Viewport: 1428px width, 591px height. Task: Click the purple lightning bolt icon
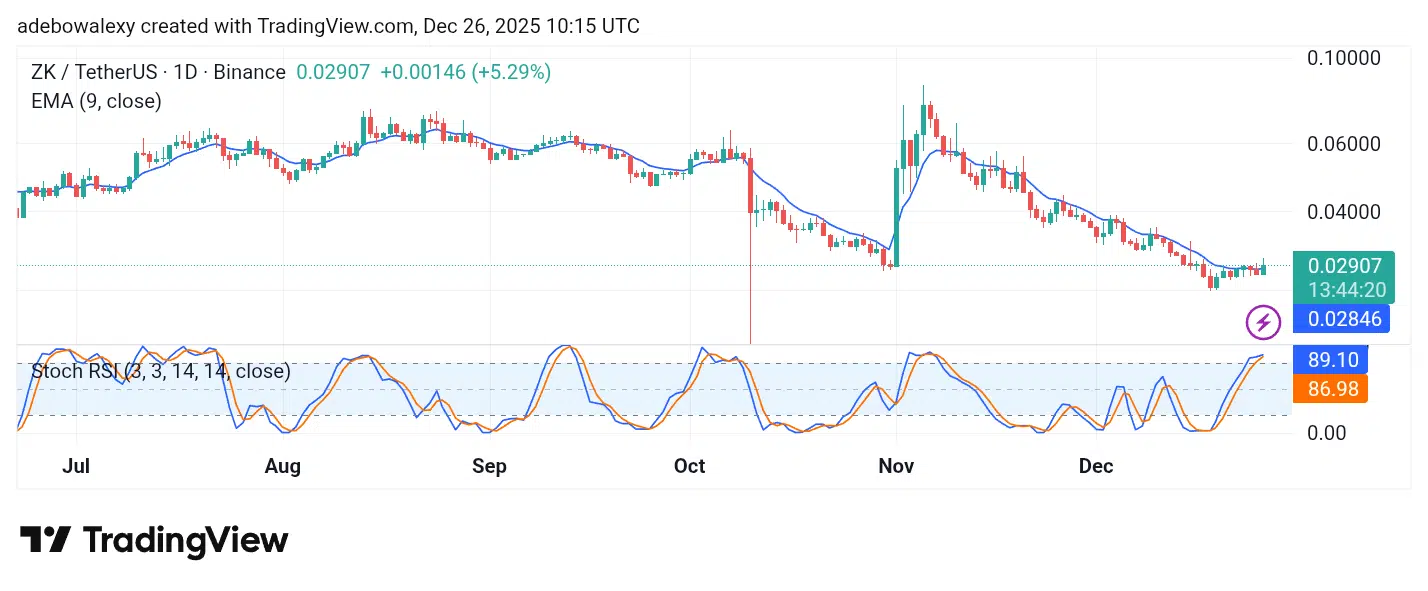[x=1263, y=322]
